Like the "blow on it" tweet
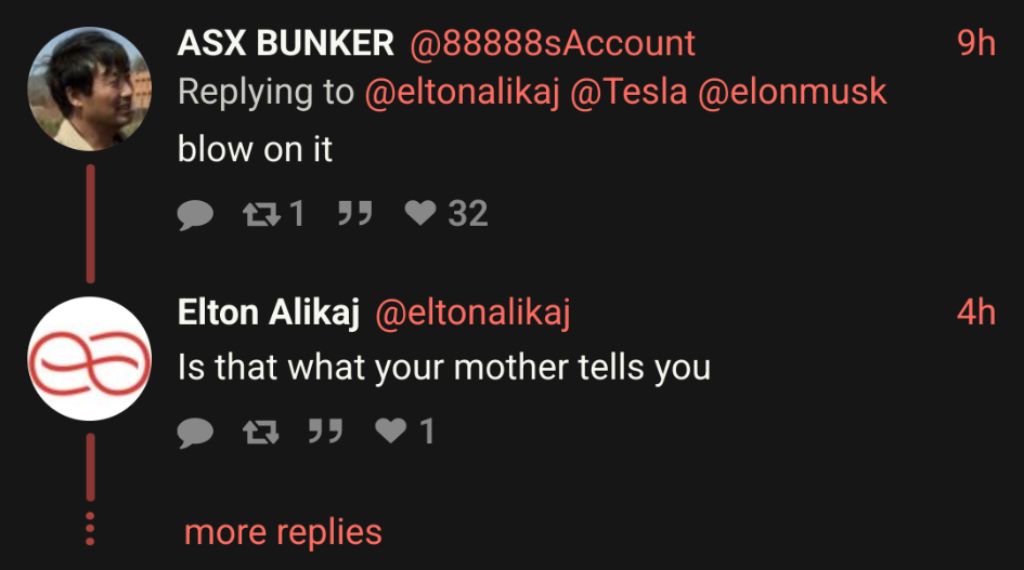1024x570 pixels. point(421,214)
